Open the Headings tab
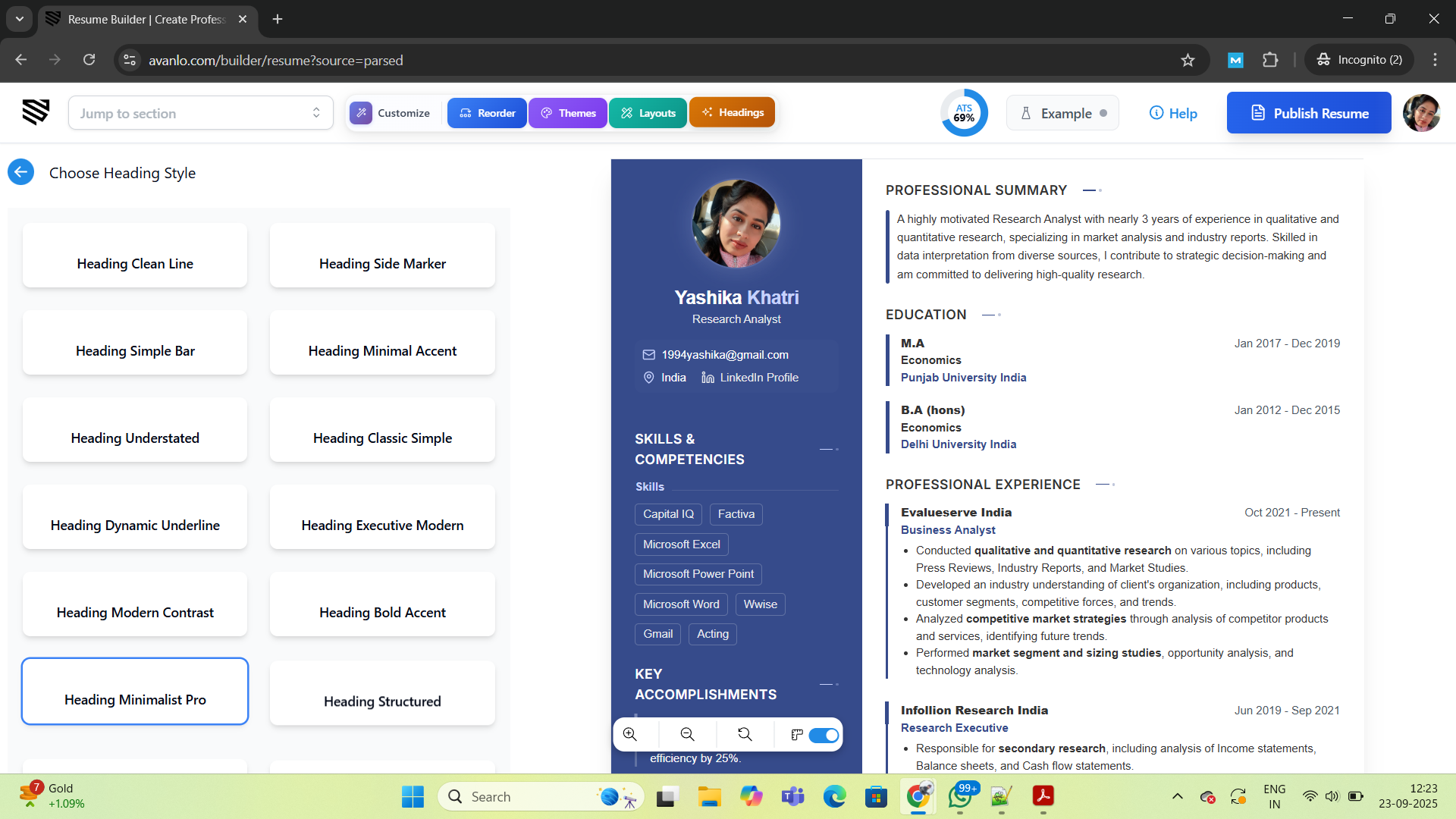The width and height of the screenshot is (1456, 819). tap(732, 112)
